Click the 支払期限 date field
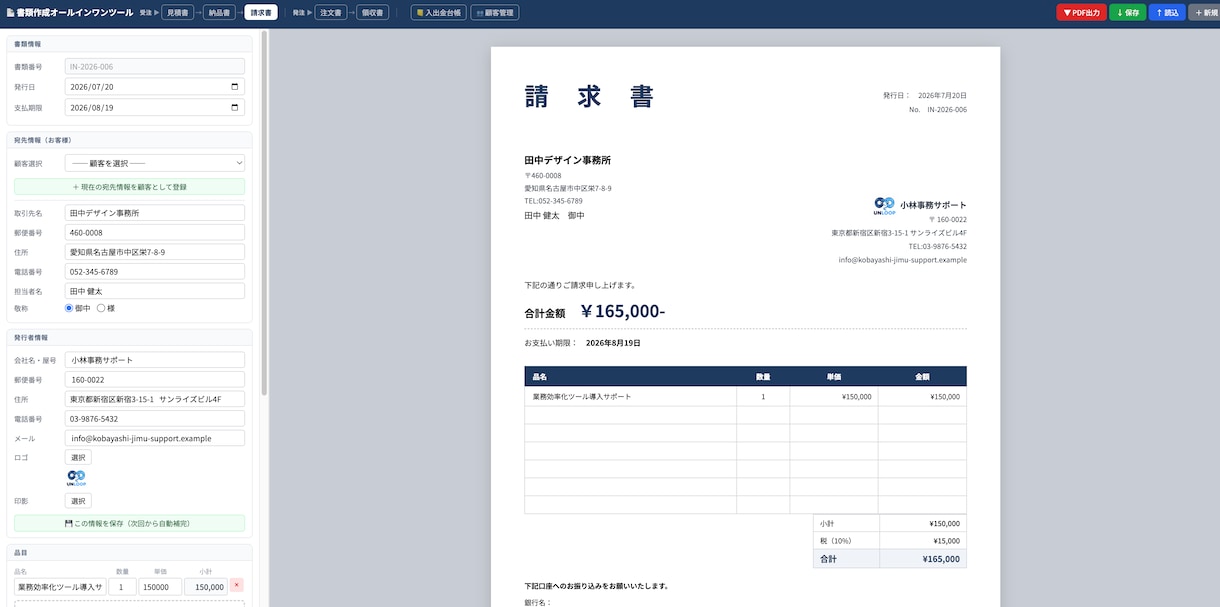This screenshot has width=1220, height=607. 155,107
